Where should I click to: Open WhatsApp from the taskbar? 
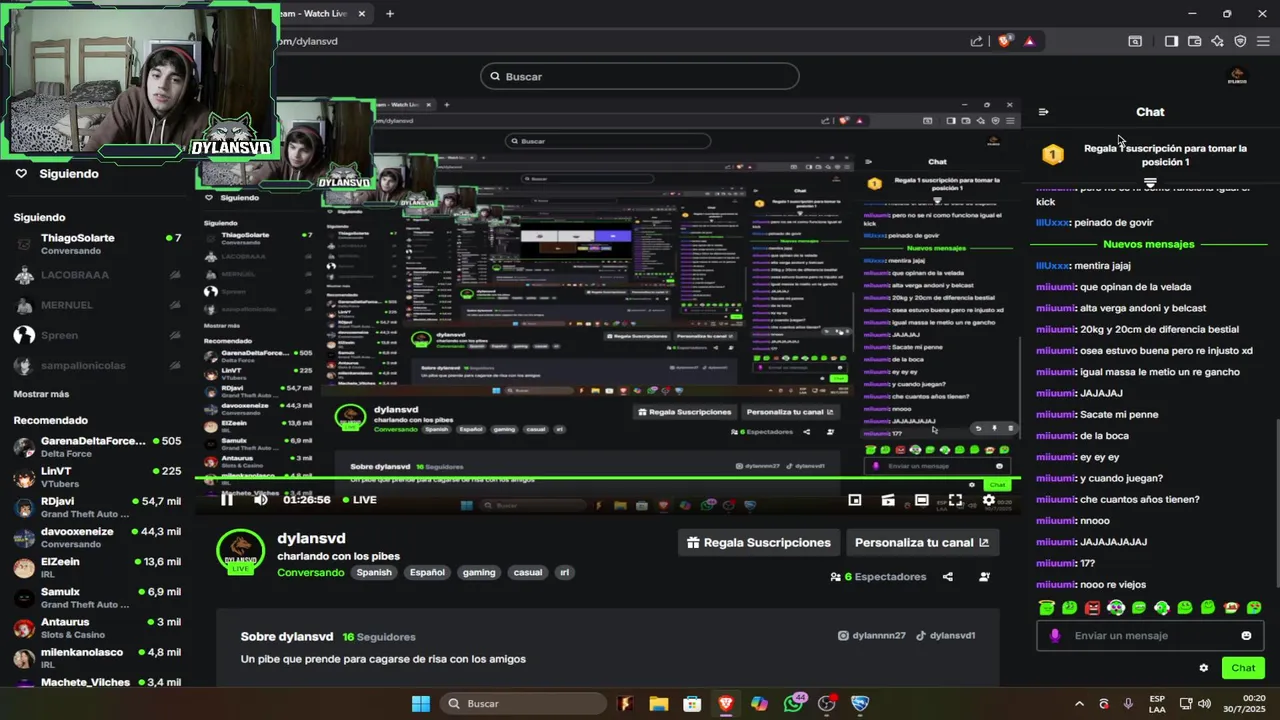point(793,704)
